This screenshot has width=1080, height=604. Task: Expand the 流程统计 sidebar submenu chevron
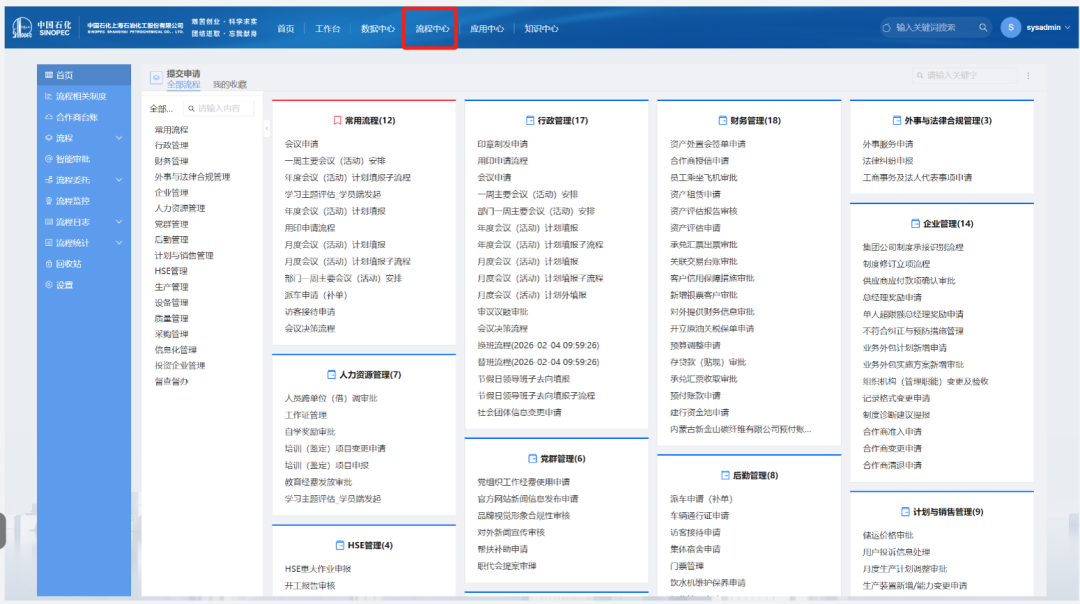pyautogui.click(x=119, y=243)
